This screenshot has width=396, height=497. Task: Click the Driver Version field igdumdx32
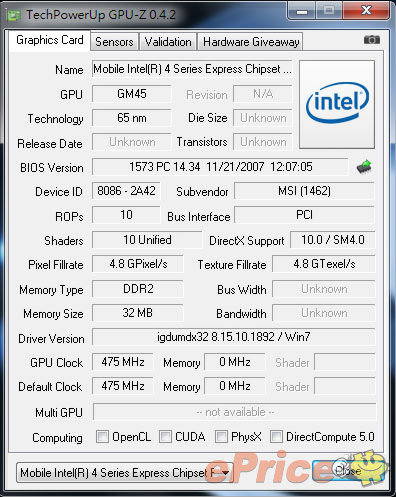click(x=234, y=337)
